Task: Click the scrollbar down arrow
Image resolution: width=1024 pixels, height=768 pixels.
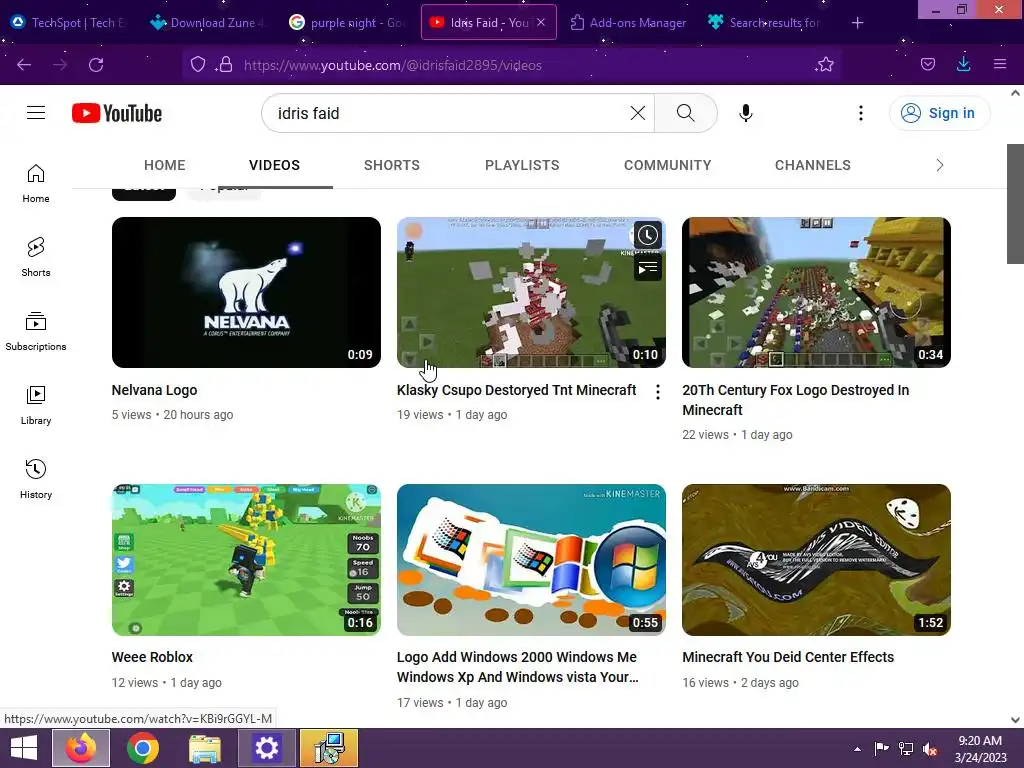Action: (x=1015, y=720)
